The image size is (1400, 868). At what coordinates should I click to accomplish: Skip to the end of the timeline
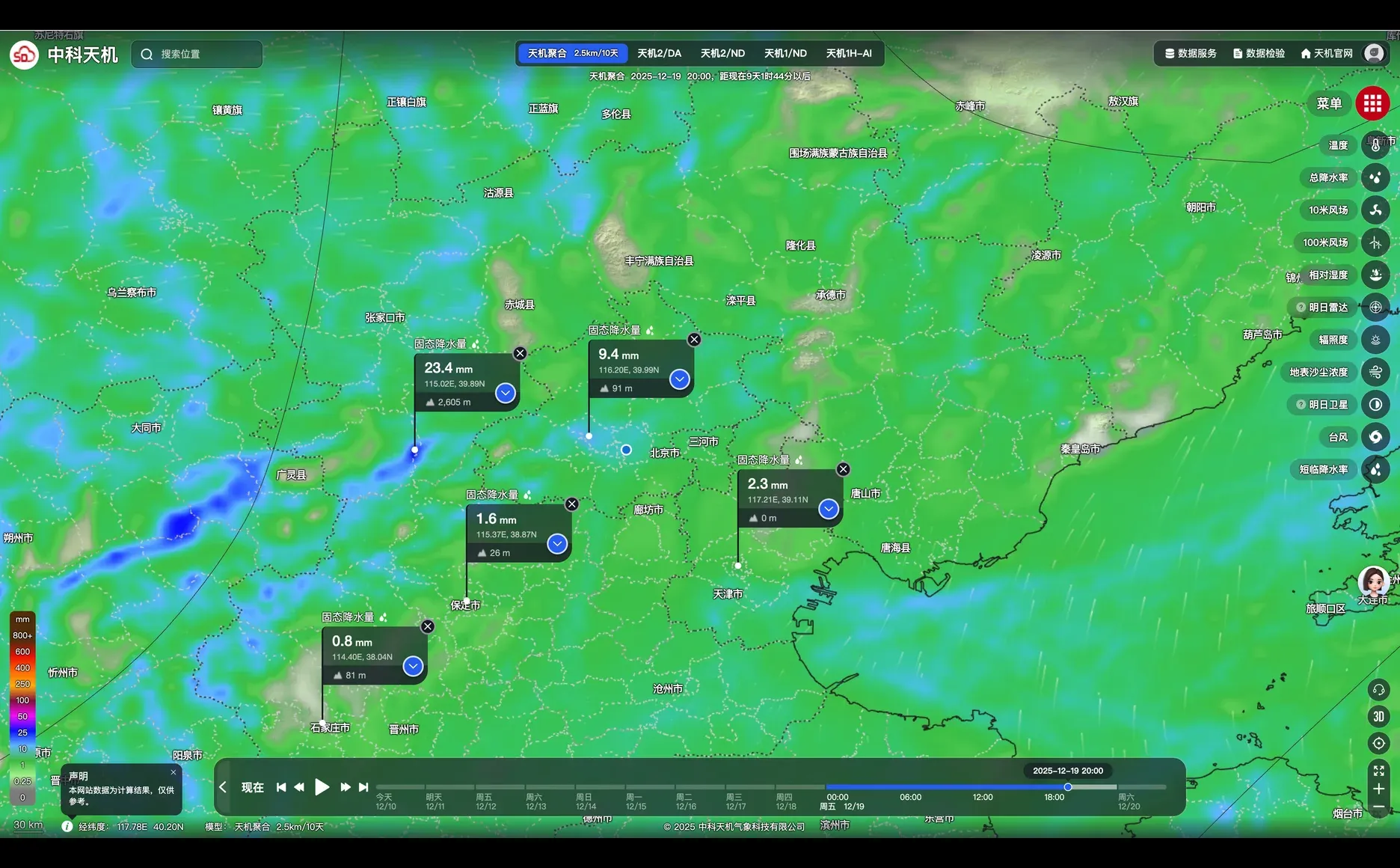(x=363, y=787)
